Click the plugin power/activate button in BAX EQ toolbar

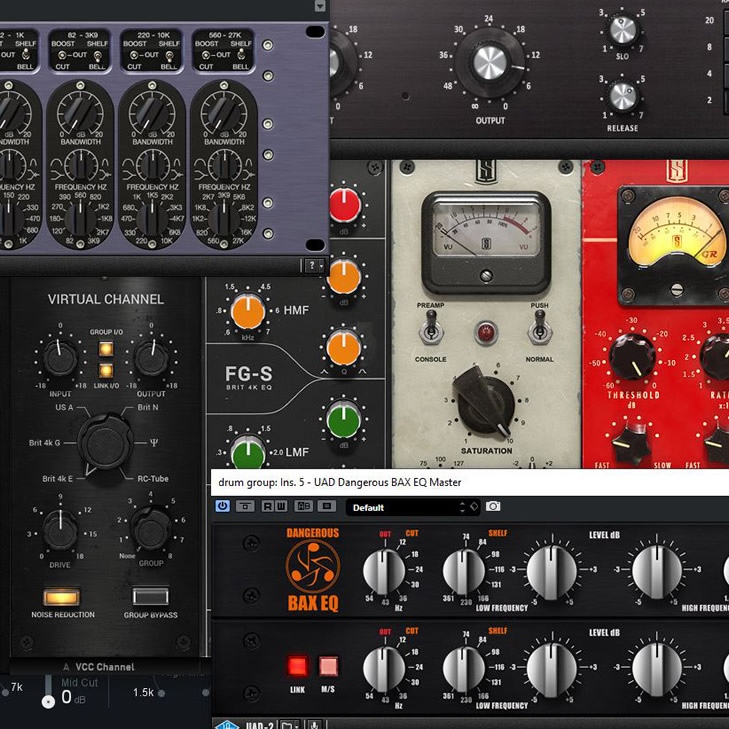[x=222, y=507]
